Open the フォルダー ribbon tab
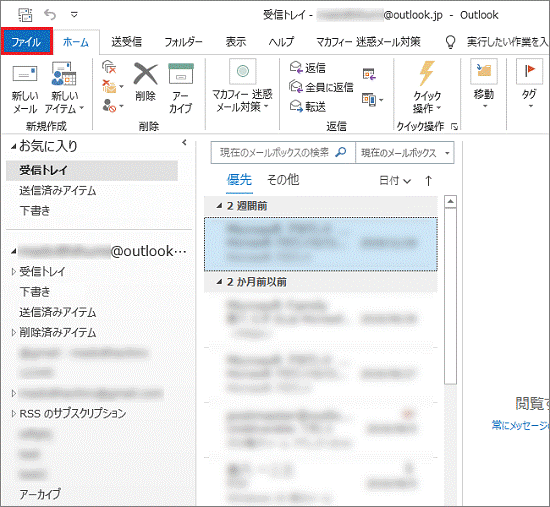This screenshot has width=550, height=507. (183, 42)
